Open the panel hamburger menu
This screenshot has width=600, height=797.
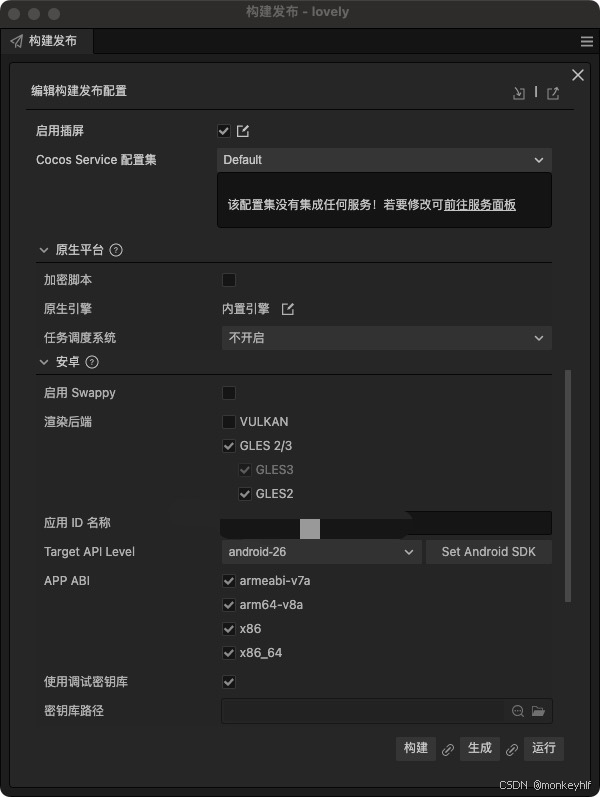[x=587, y=41]
